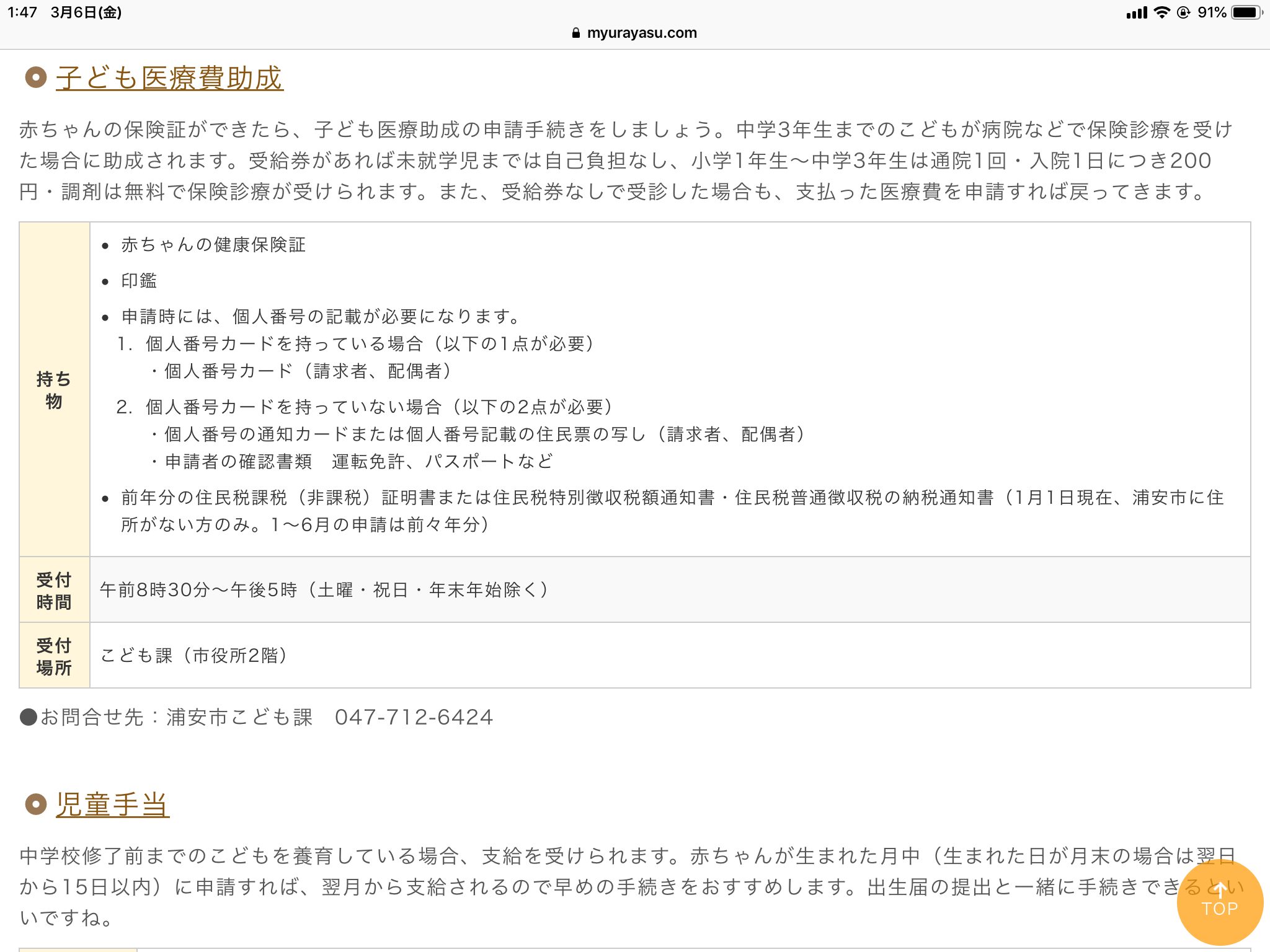1270x952 pixels.
Task: Open the 児童手当 heading link
Action: point(112,804)
